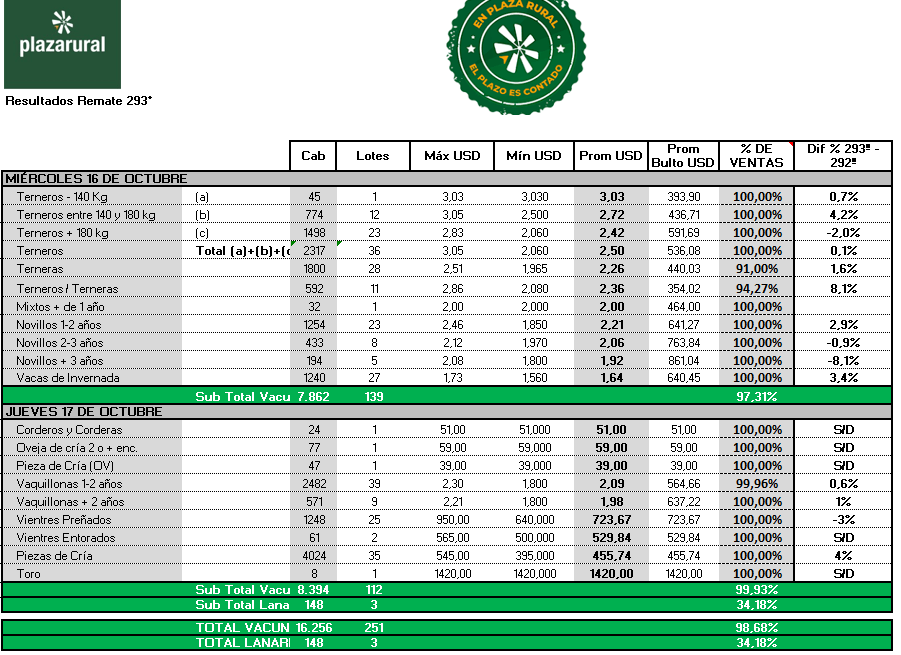Click the Prom USD value '723,67' in bold
The image size is (901, 655).
(611, 520)
